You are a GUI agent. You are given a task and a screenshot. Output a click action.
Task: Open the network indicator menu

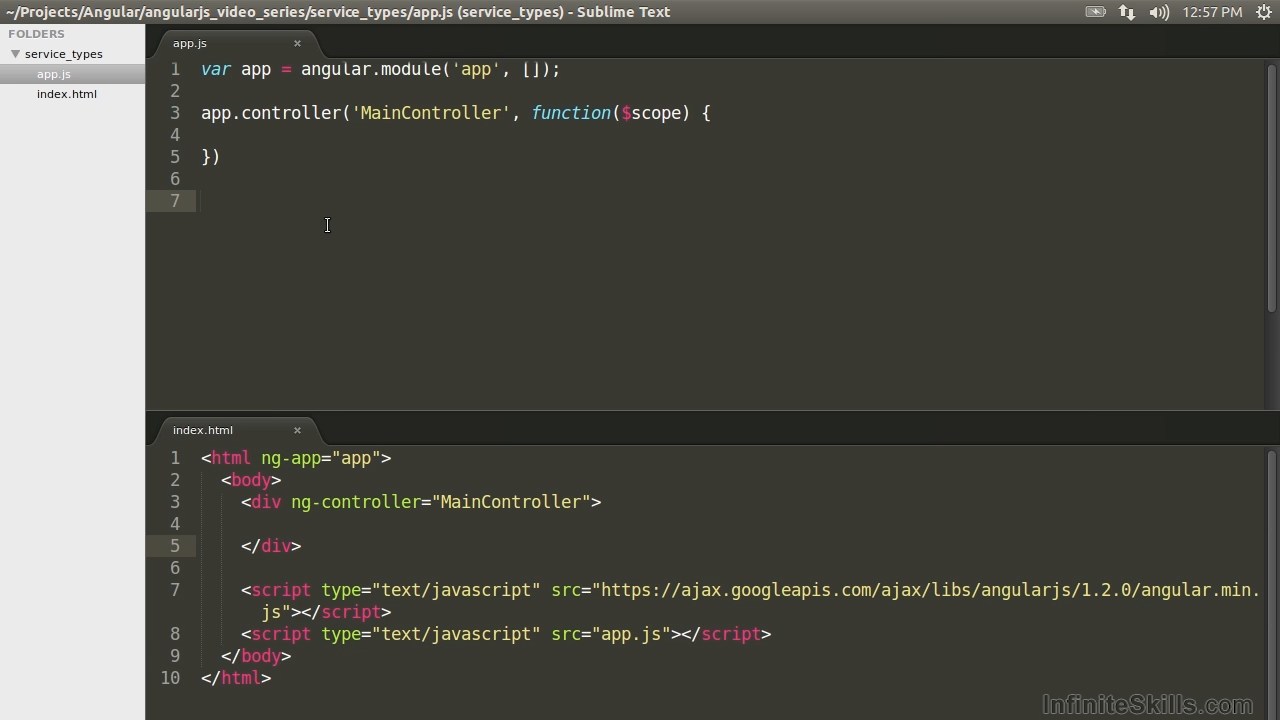point(1127,12)
